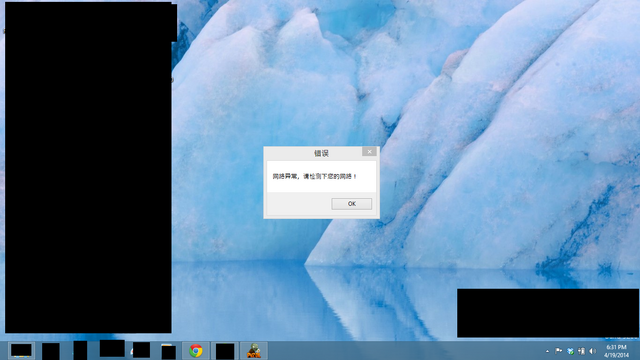Screen dimensions: 640x360
Task: Close the 错误 error dialog
Action: pyautogui.click(x=369, y=151)
